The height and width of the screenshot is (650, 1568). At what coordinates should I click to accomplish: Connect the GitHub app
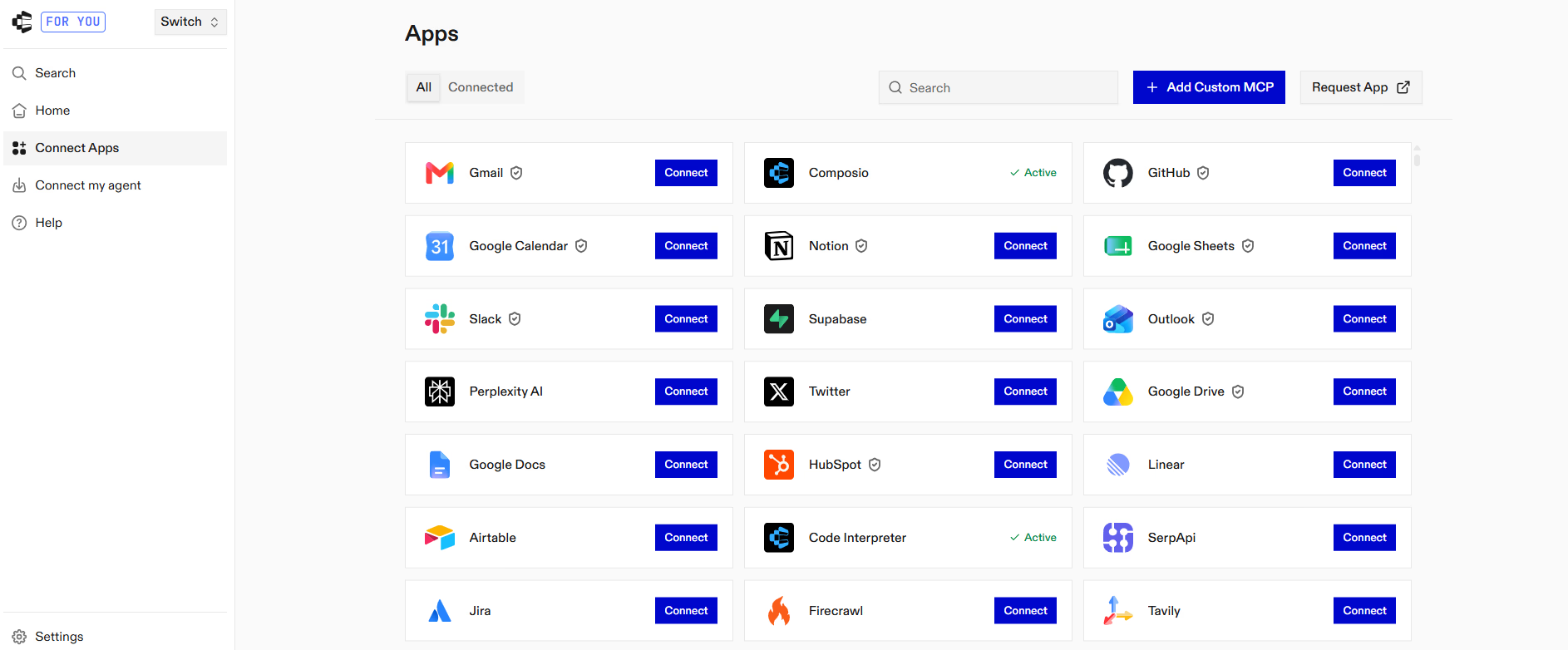[1364, 173]
